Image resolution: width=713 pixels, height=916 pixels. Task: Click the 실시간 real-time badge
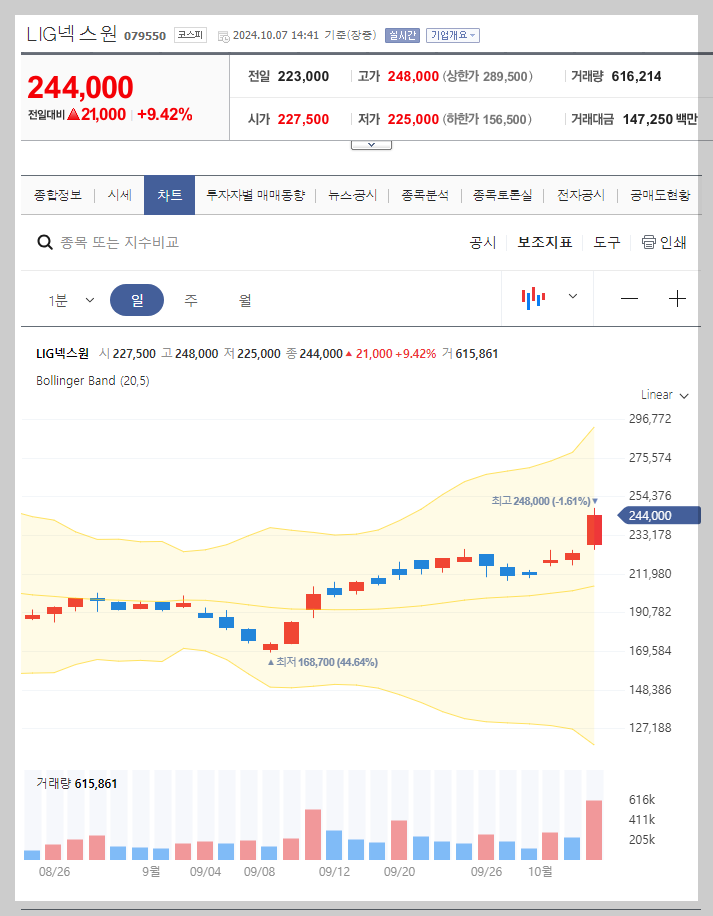(401, 34)
